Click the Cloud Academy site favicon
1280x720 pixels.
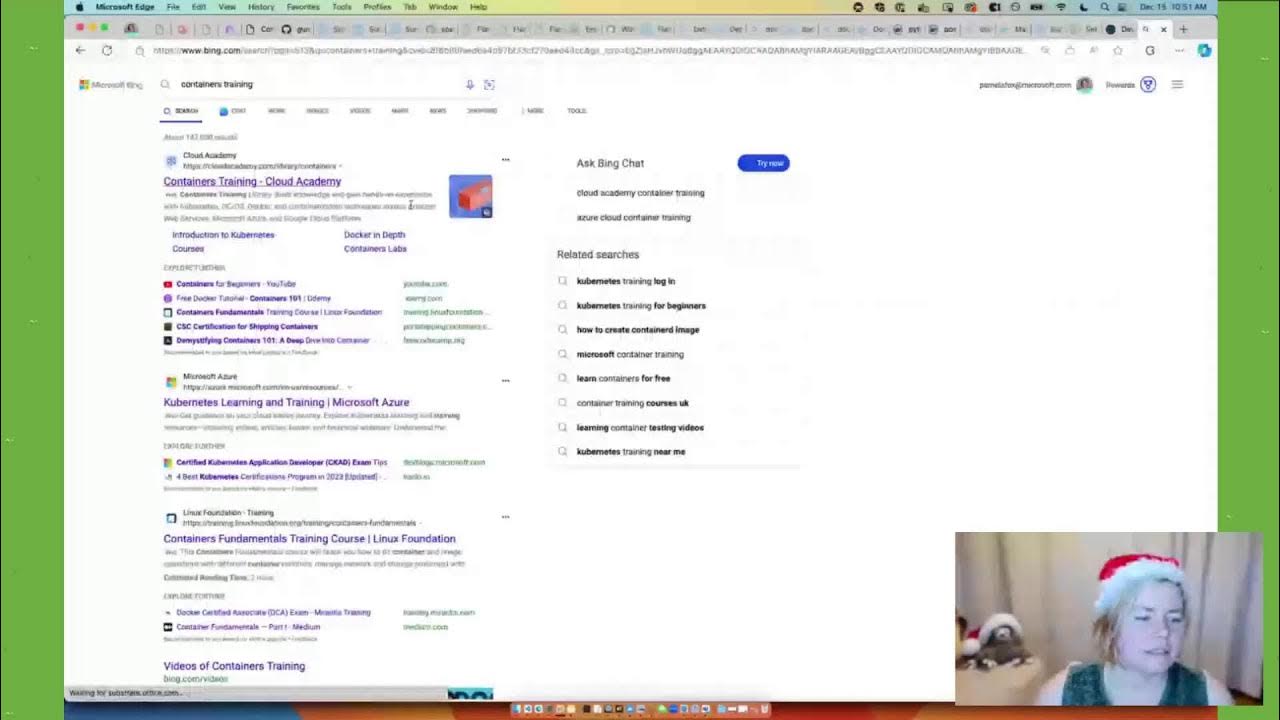[x=171, y=160]
